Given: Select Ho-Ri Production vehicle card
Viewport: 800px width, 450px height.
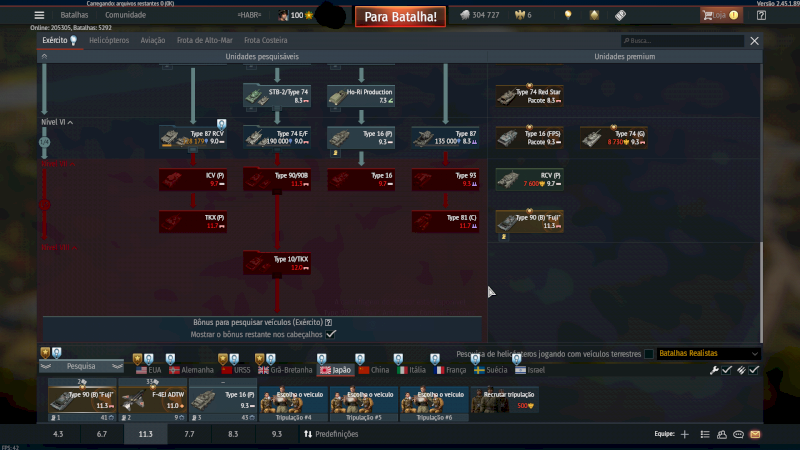Looking at the screenshot, I should point(361,96).
